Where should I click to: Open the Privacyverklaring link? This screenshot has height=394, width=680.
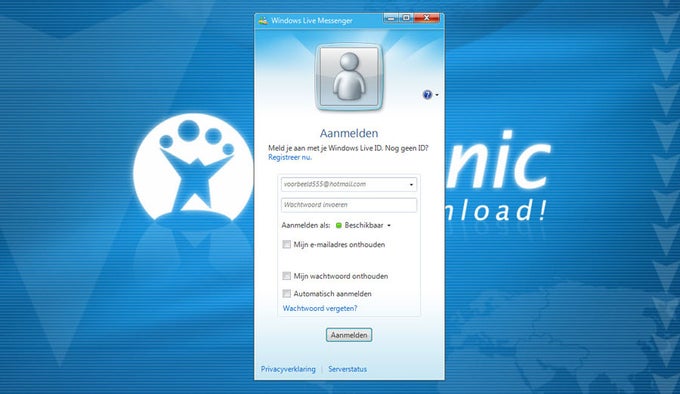coord(288,369)
